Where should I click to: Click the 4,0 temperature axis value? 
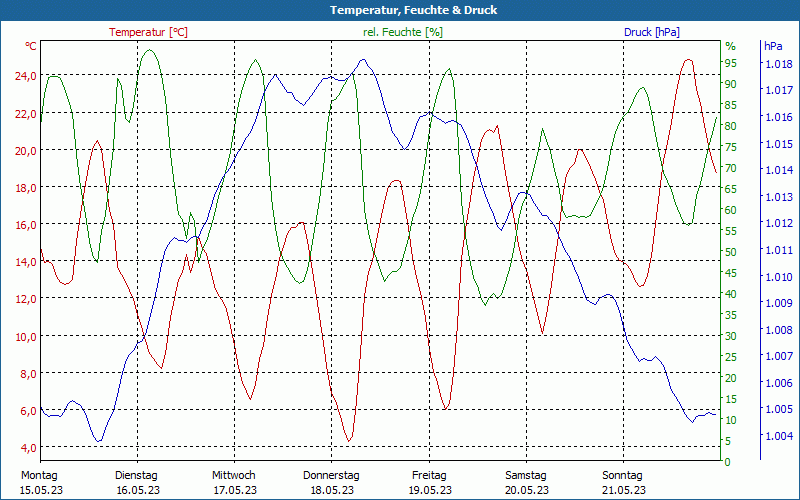(26, 448)
